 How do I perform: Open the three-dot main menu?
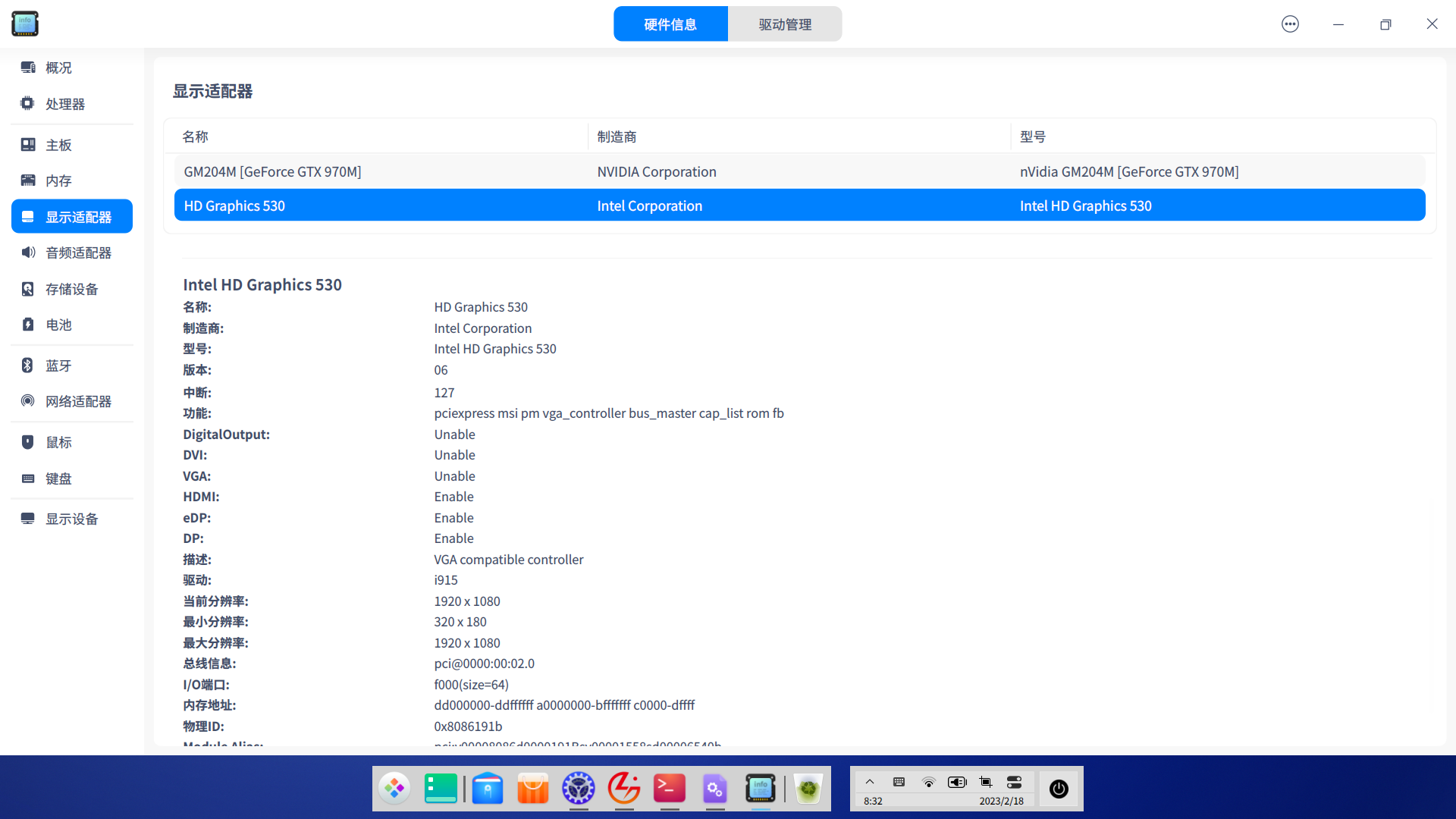1290,24
